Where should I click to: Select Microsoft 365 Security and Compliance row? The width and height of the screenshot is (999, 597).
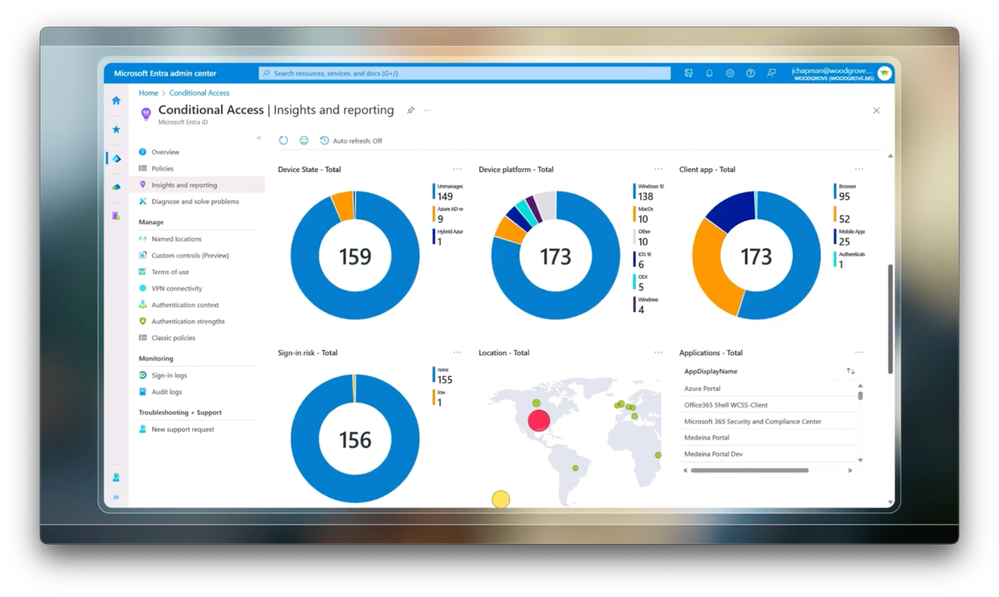[768, 422]
